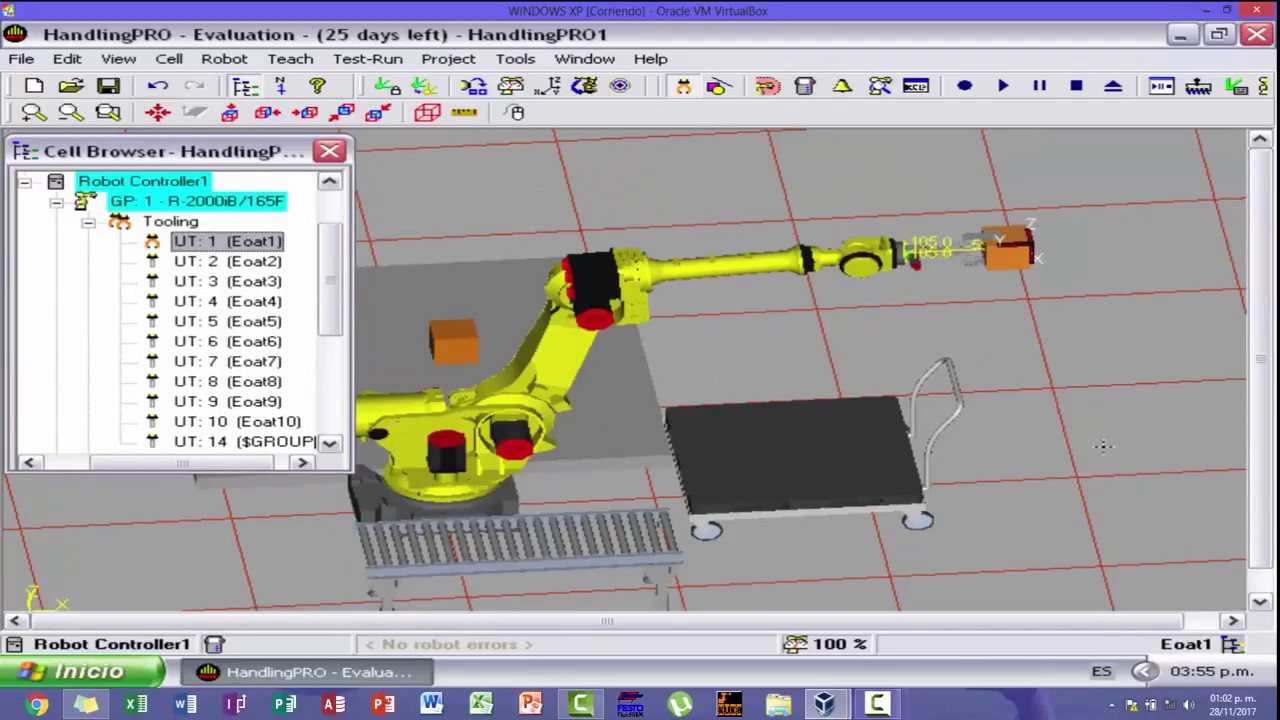The width and height of the screenshot is (1280, 720).
Task: Click the trash bin shaped toolbar icon
Action: [805, 86]
